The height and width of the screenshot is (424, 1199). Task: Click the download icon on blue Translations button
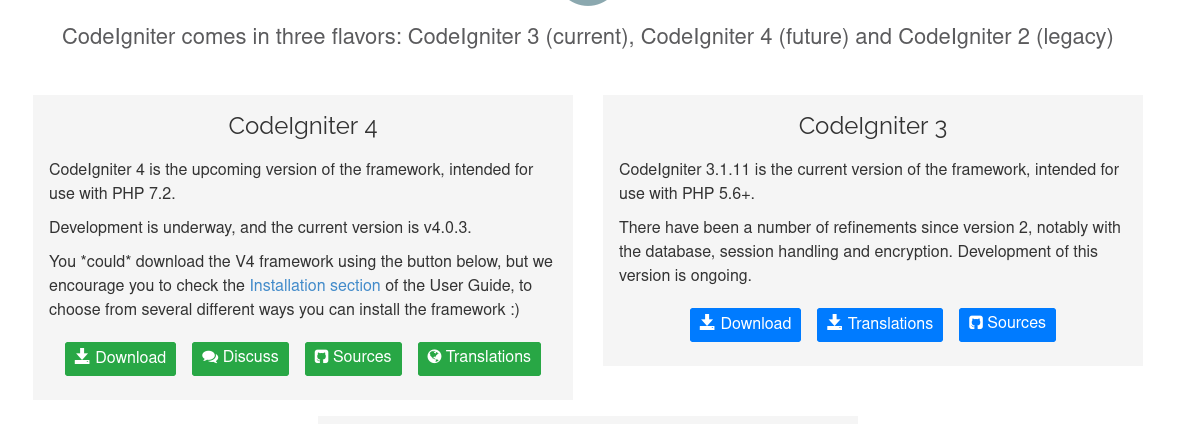[x=834, y=323]
